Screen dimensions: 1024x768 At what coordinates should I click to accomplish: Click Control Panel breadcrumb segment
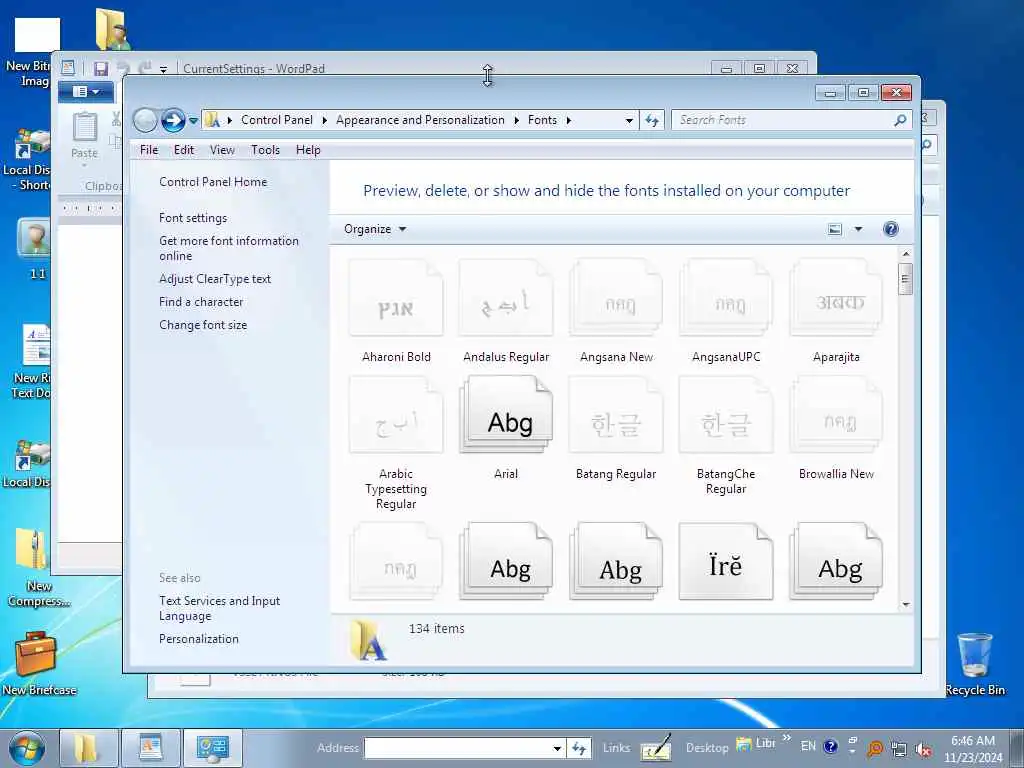tap(277, 120)
